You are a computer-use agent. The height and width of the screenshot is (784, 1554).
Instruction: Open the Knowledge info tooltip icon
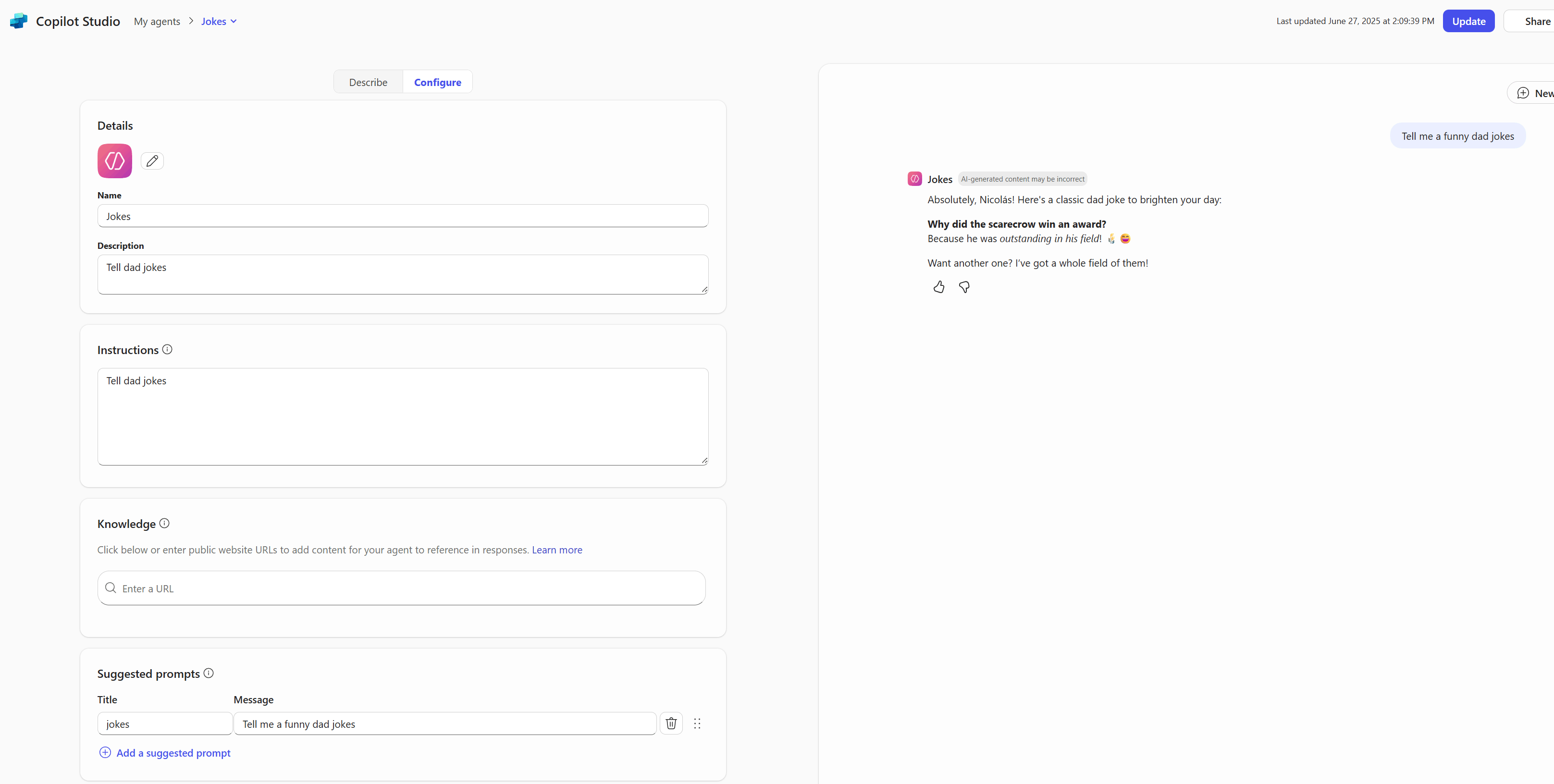click(164, 524)
